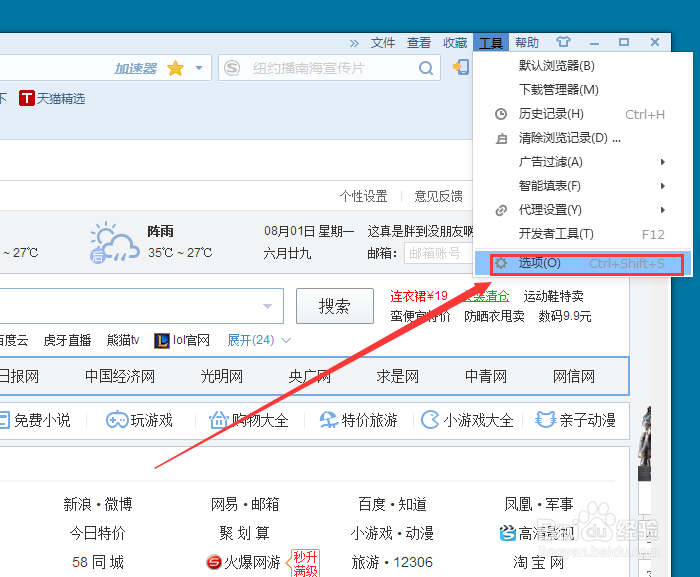This screenshot has width=700, height=577.
Task: Open the 今日特价 link
Action: (98, 533)
